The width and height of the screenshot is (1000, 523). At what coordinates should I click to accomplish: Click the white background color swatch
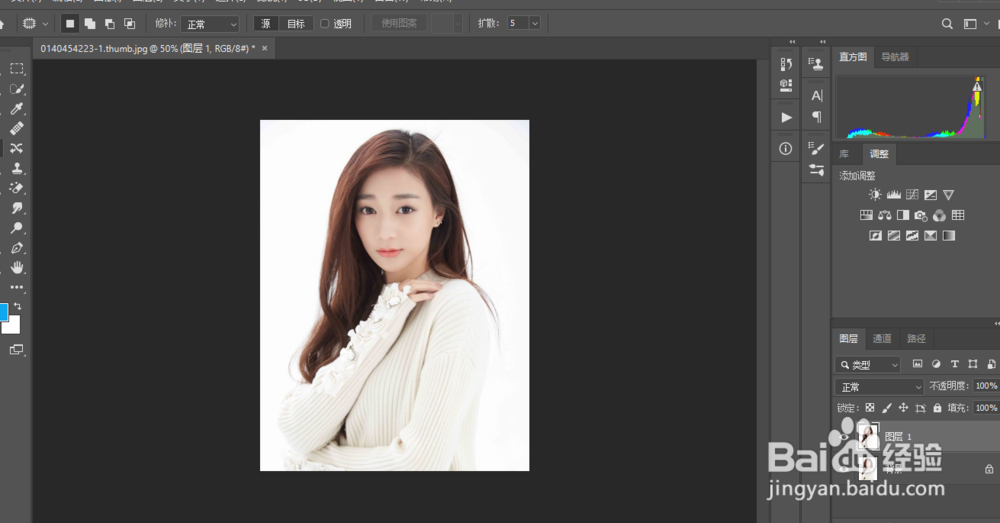click(11, 325)
